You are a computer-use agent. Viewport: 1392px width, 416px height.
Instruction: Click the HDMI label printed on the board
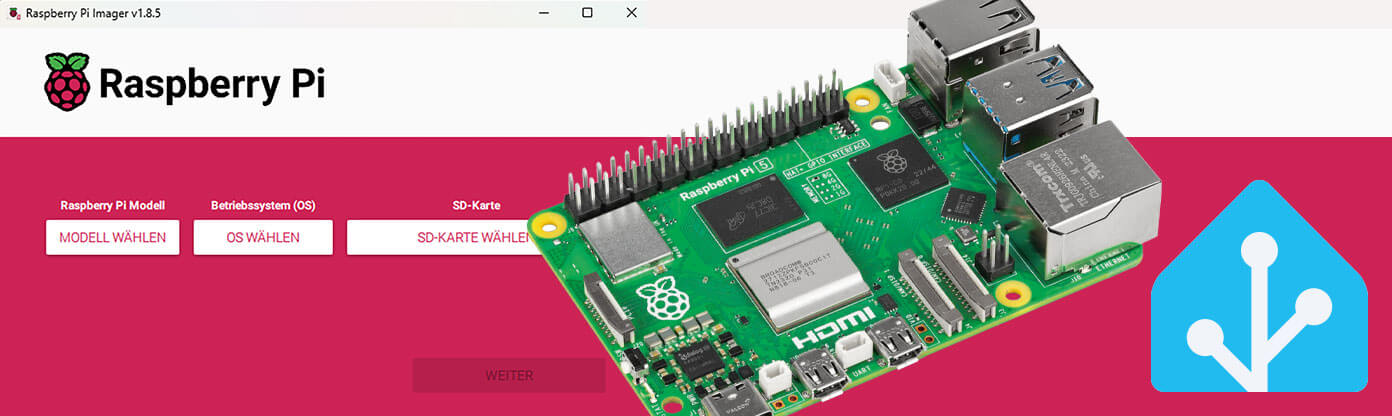pyautogui.click(x=826, y=335)
